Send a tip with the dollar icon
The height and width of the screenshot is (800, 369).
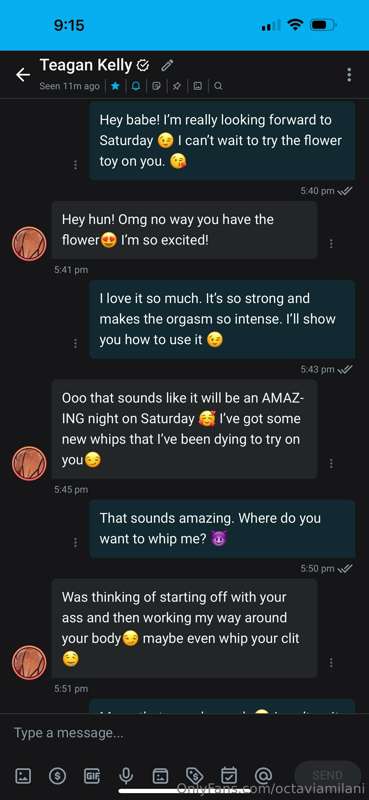click(x=57, y=776)
